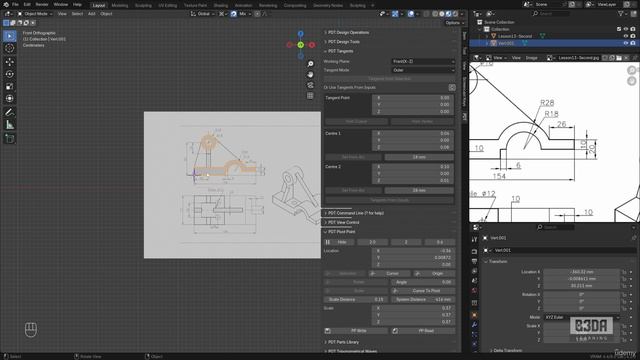The width and height of the screenshot is (640, 360).
Task: Enable X-ray toggle in viewport header
Action: (x=427, y=13)
